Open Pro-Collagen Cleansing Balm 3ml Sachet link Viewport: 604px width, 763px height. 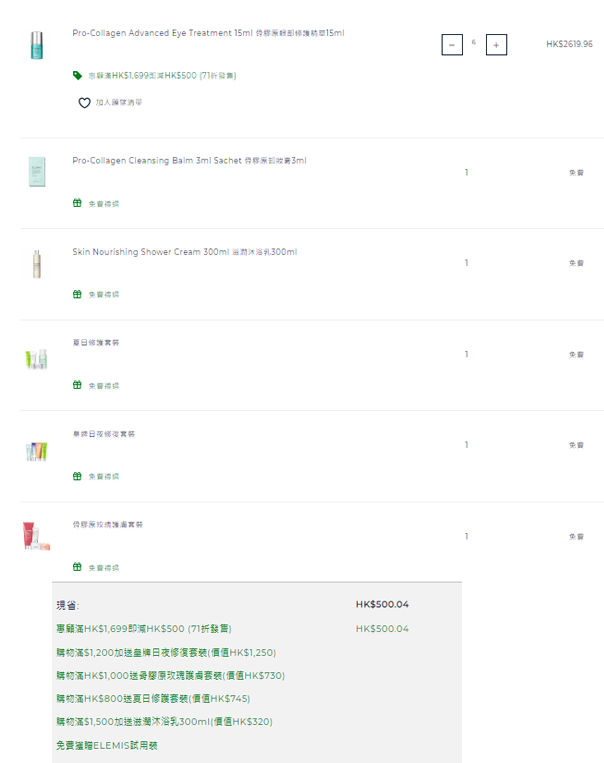[189, 161]
